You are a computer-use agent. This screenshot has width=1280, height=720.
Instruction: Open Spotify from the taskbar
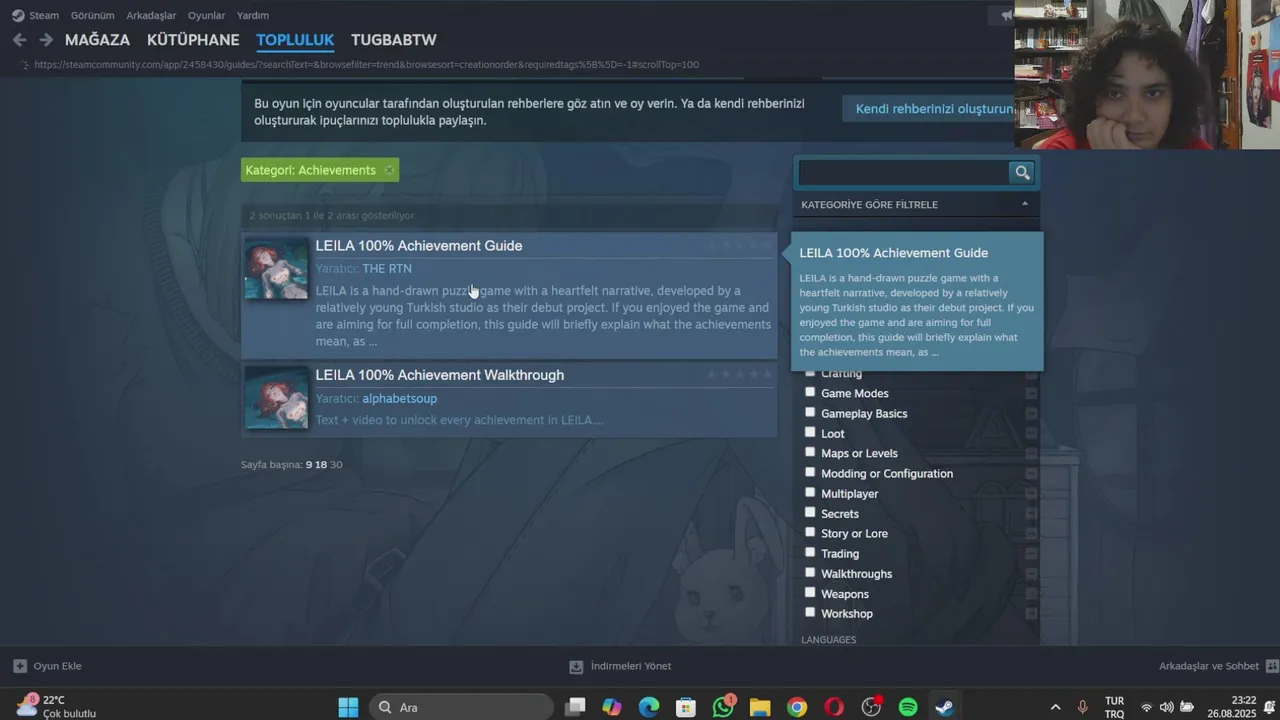click(908, 707)
